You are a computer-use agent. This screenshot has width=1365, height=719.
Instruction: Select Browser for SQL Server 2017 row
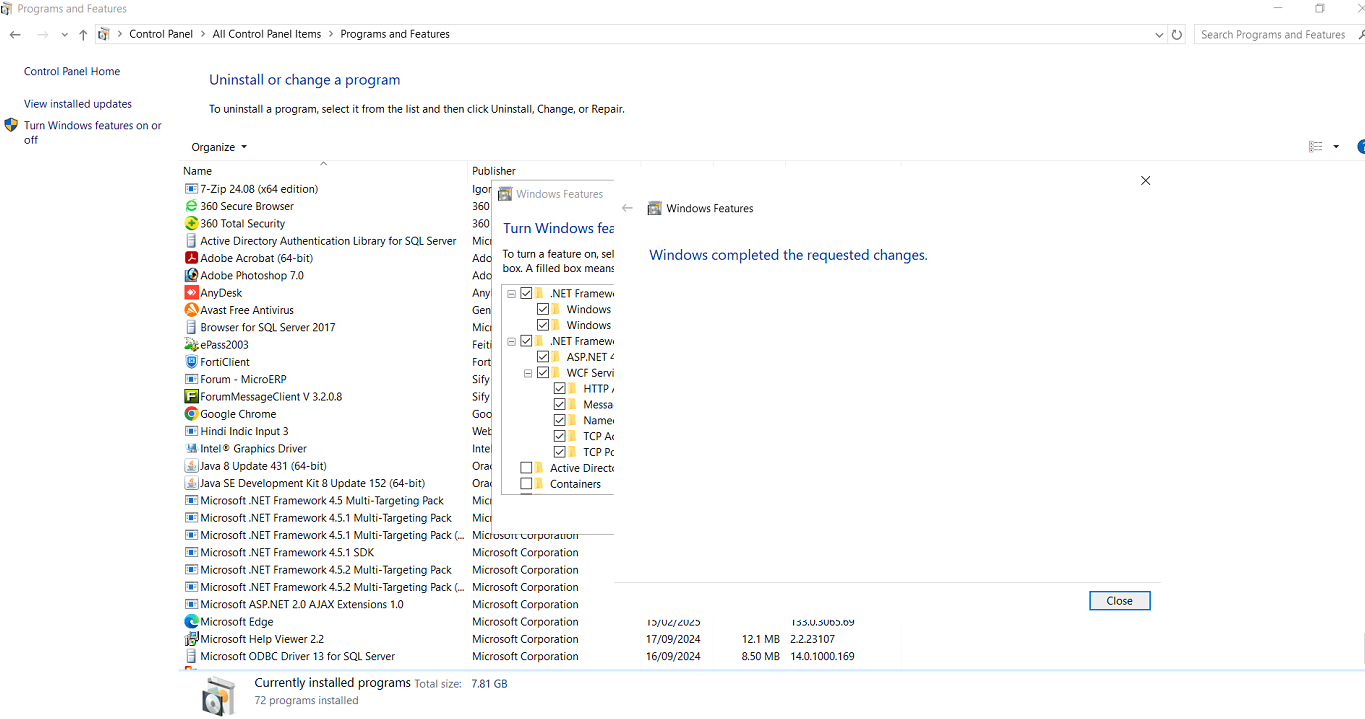(267, 327)
